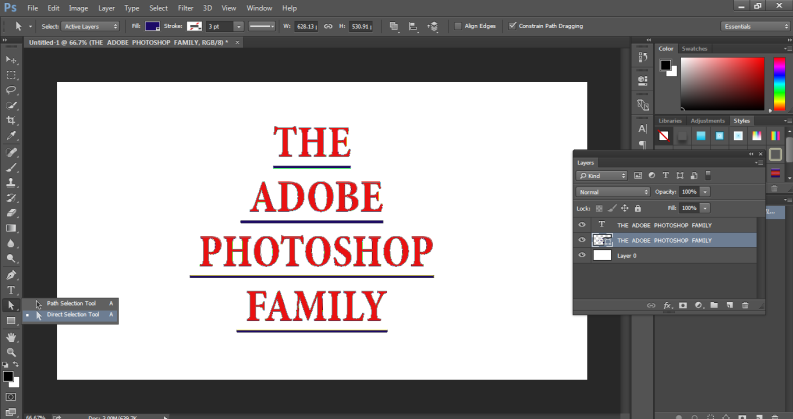Open the Layer menu
The height and width of the screenshot is (419, 793).
(x=106, y=8)
